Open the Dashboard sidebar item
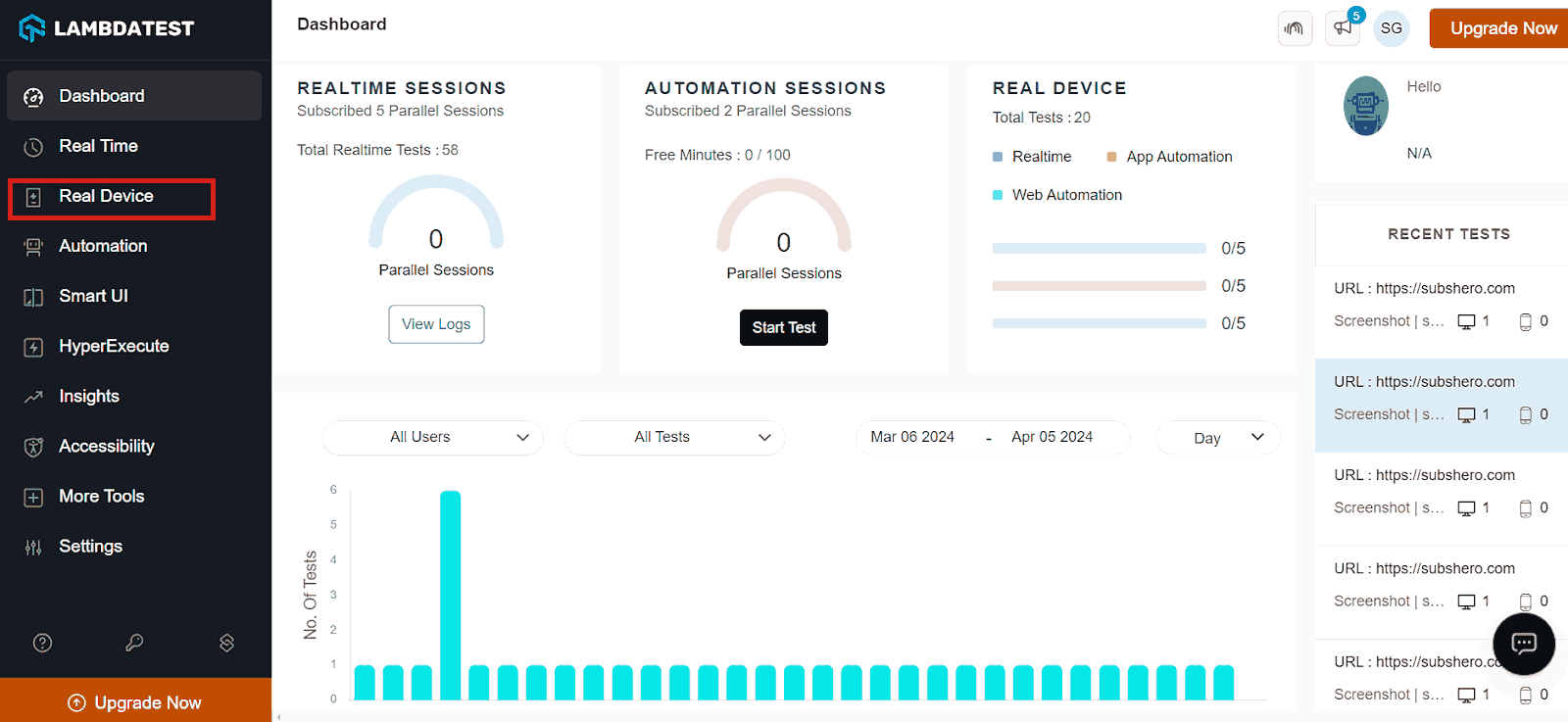The image size is (1568, 722). (x=134, y=96)
